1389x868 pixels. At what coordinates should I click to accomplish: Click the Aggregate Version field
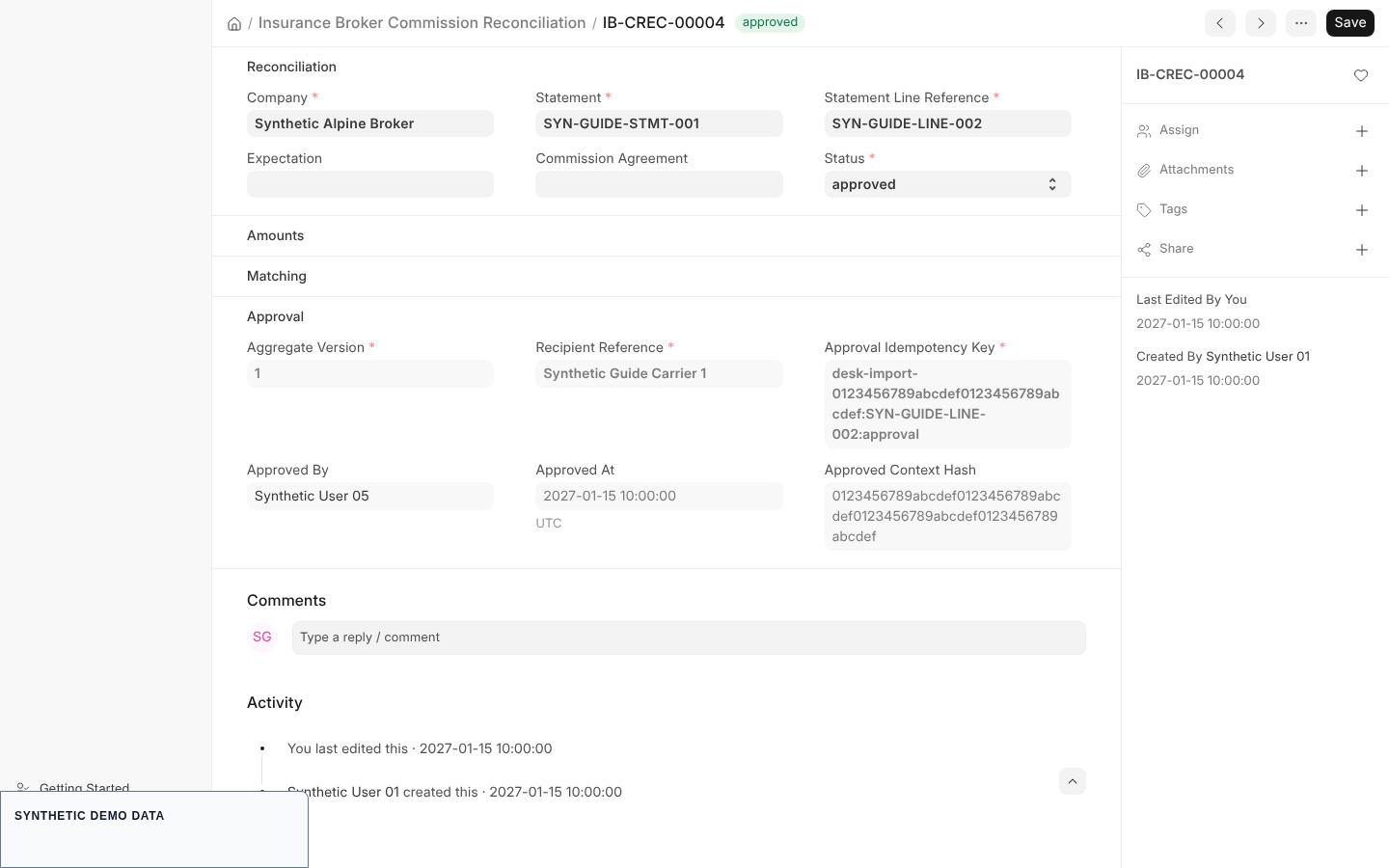pyautogui.click(x=370, y=373)
